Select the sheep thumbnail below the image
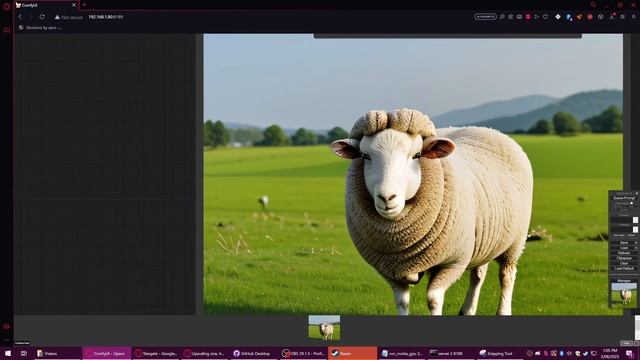Viewport: 640px width, 360px height. coord(324,328)
